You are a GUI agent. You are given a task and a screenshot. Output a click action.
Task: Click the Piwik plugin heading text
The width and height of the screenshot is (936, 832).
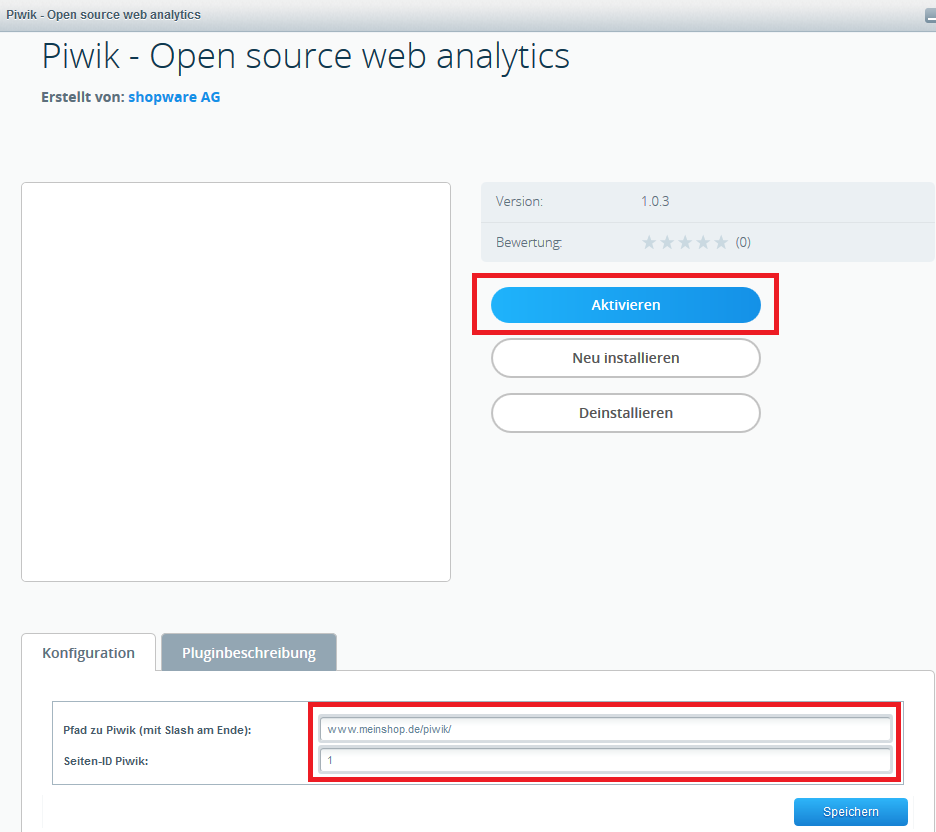point(306,56)
